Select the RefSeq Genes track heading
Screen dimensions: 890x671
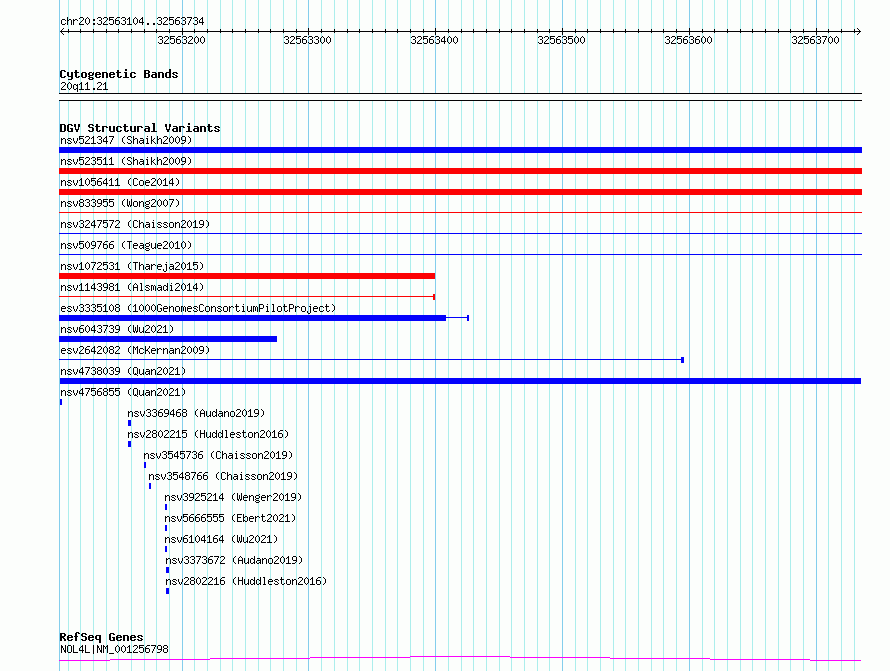click(x=101, y=637)
